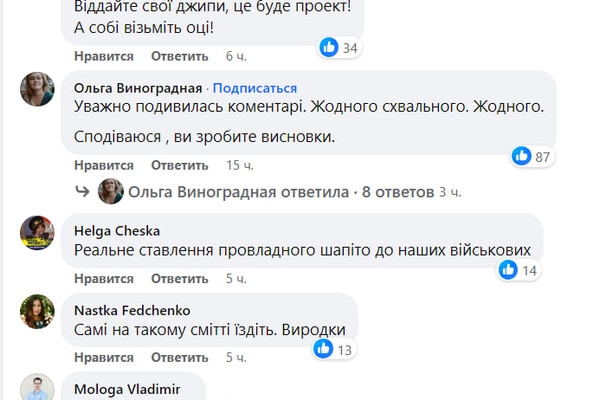Open Mologa Vladimir's profile avatar
The width and height of the screenshot is (600, 400).
(37, 388)
